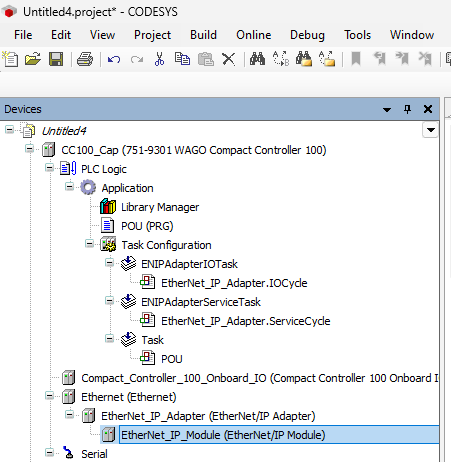Open the device tree view dropdown button

pos(430,130)
